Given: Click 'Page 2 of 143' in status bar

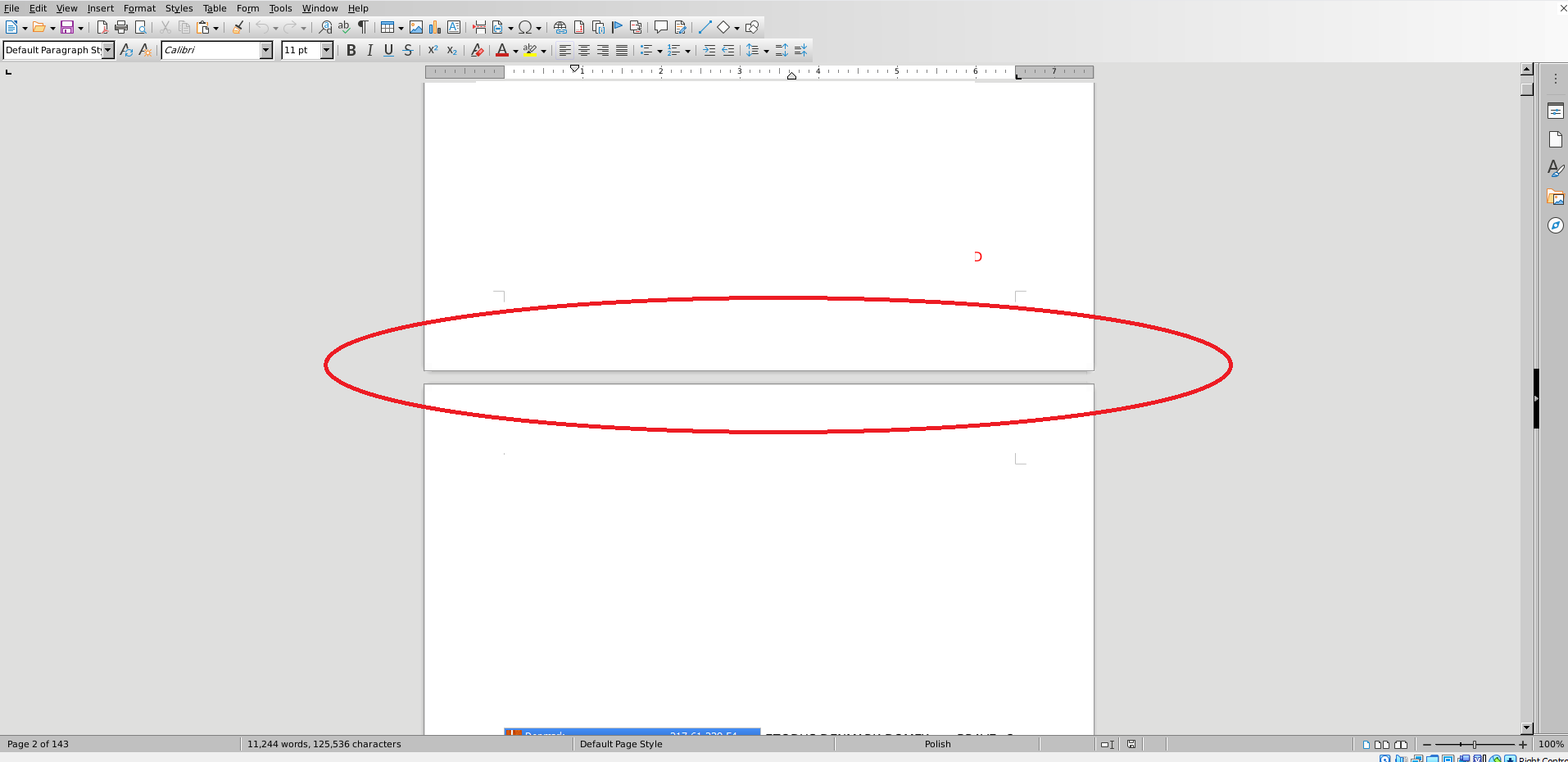Looking at the screenshot, I should pyautogui.click(x=38, y=744).
